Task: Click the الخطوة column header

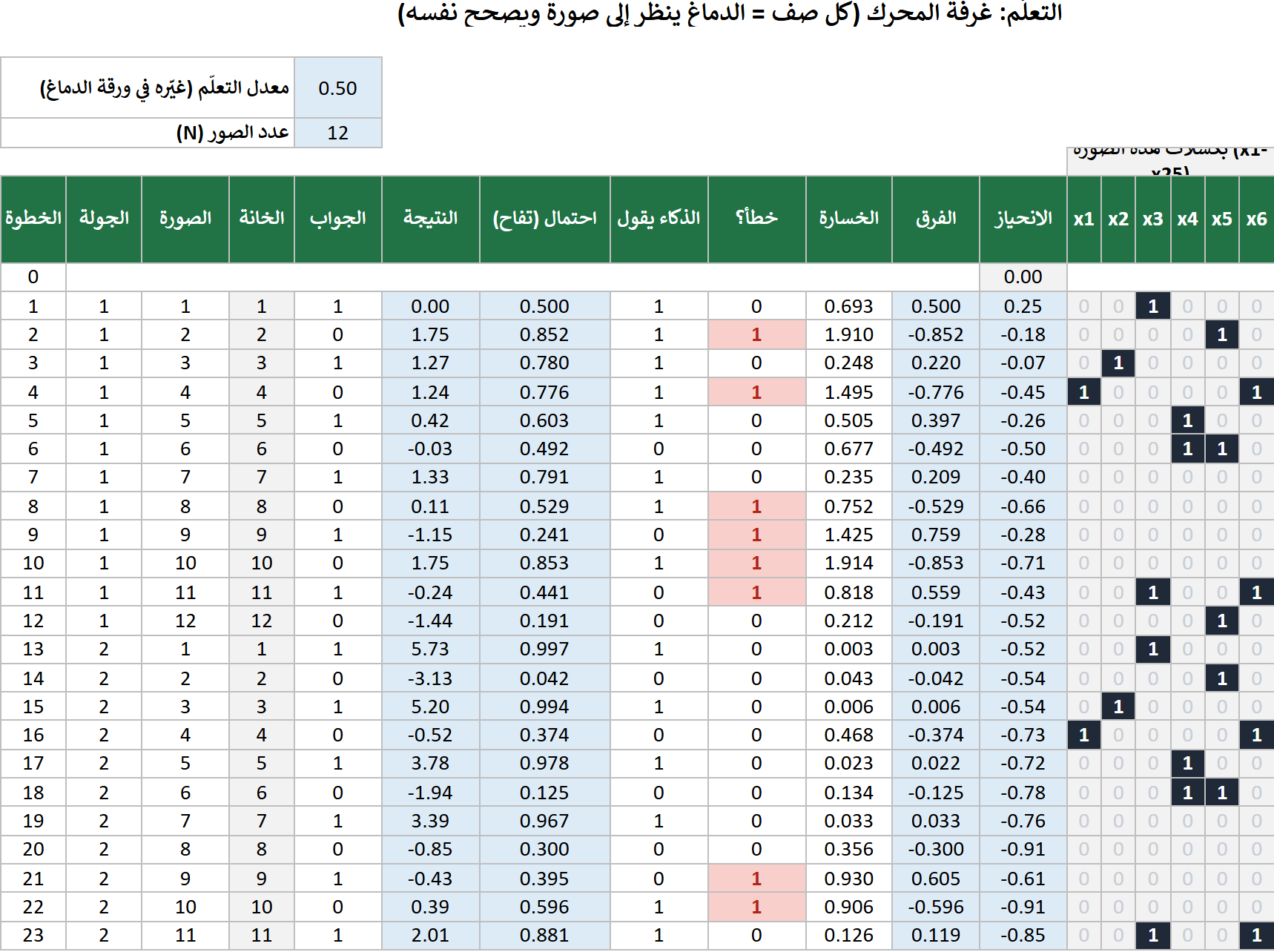Action: point(33,219)
